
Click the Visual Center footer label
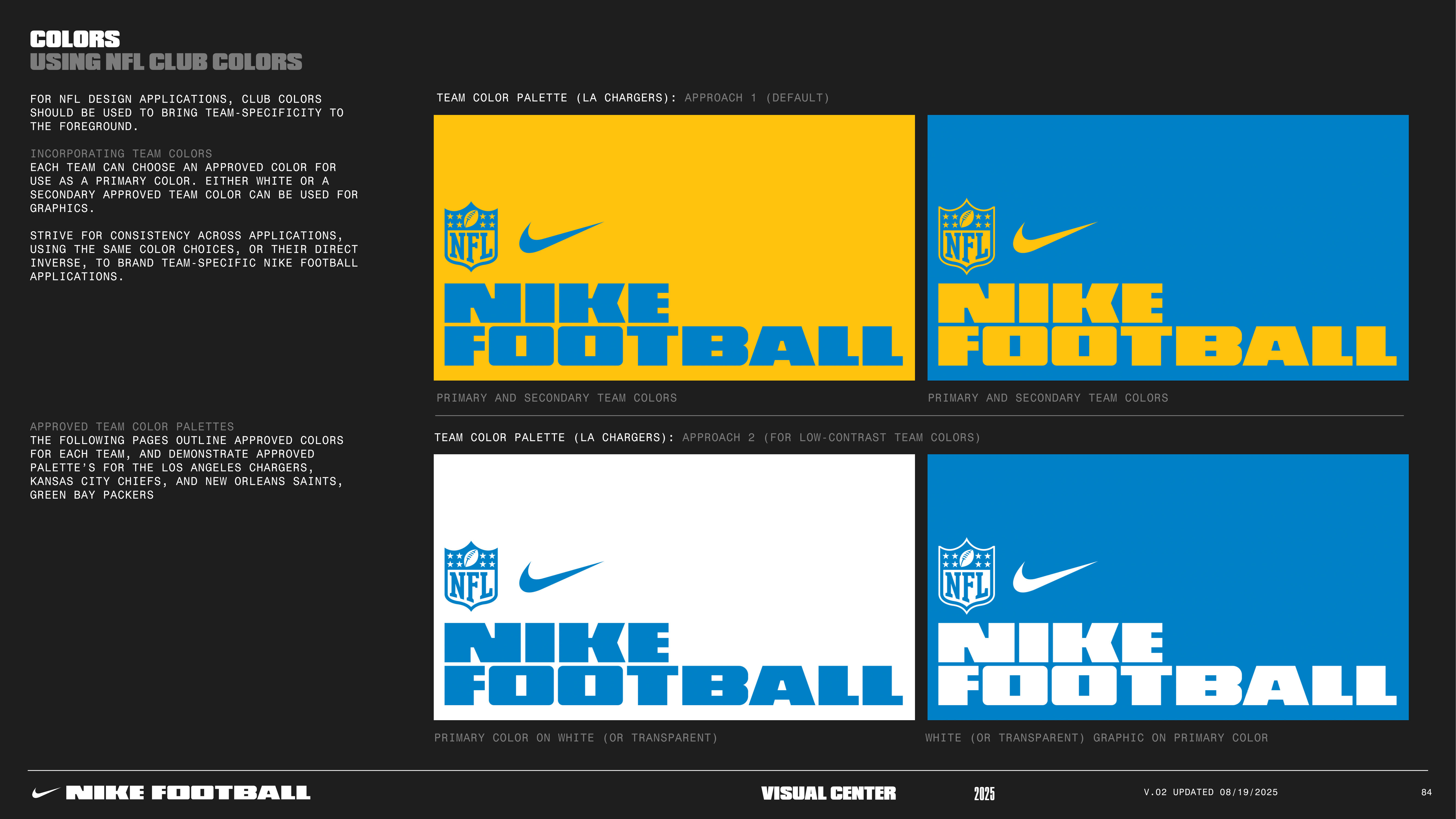click(828, 793)
